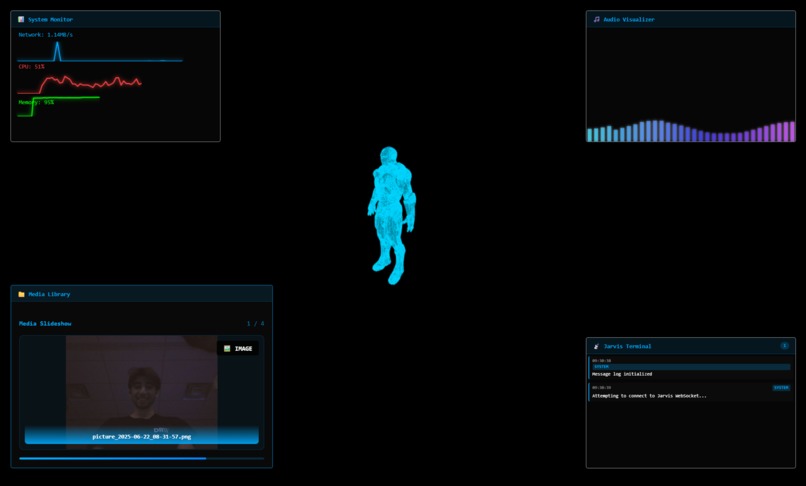Click the Memory percentage label
Viewport: 806px width, 486px height.
36,102
